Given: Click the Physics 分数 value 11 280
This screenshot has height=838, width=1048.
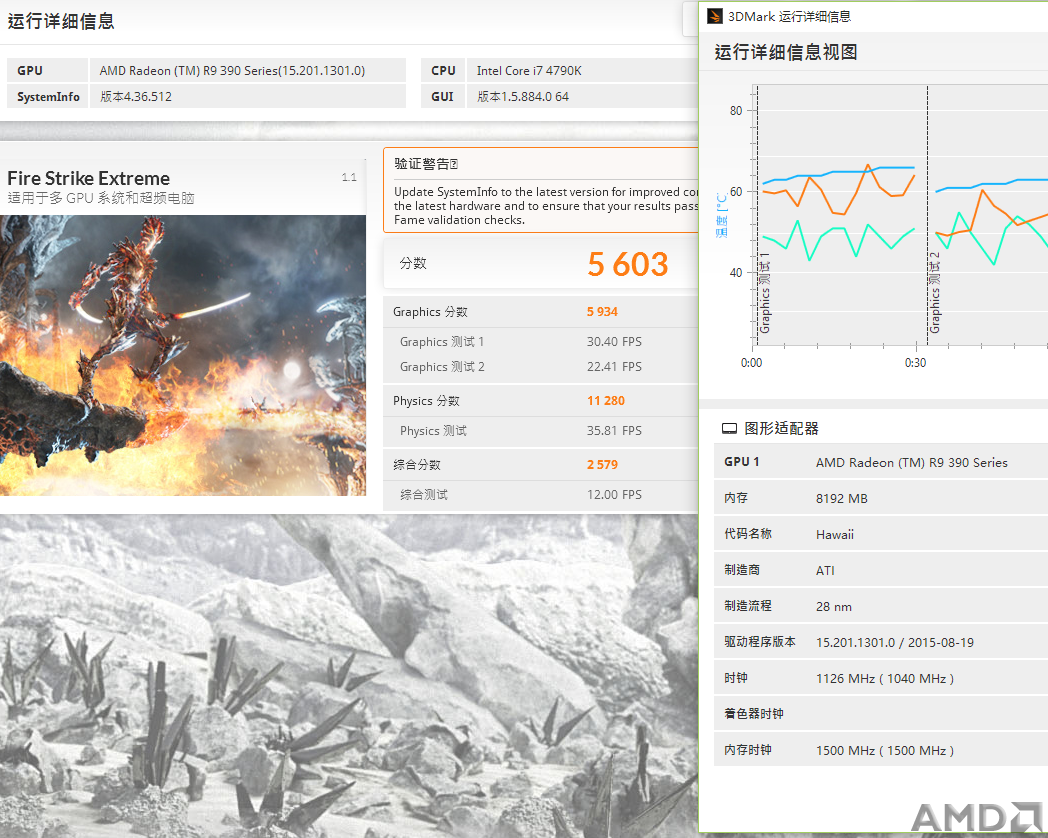Looking at the screenshot, I should click(606, 400).
